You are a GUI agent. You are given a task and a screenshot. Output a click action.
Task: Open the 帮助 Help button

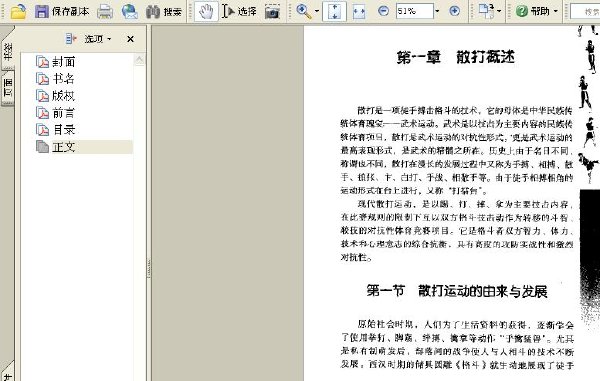click(x=532, y=11)
